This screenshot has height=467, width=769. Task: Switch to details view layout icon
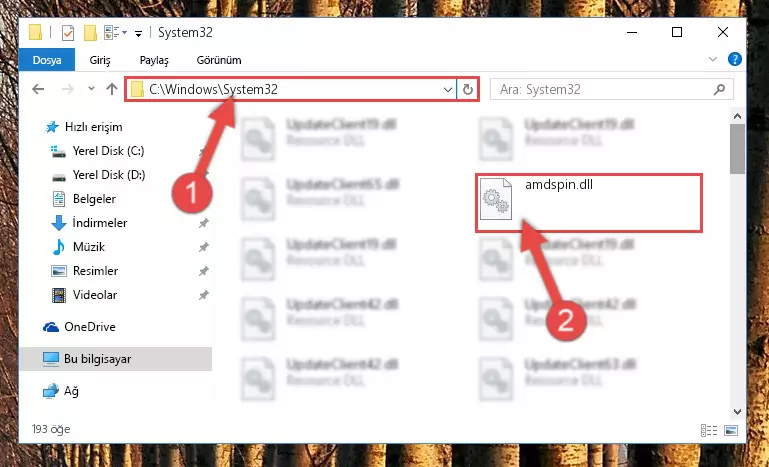(x=709, y=430)
